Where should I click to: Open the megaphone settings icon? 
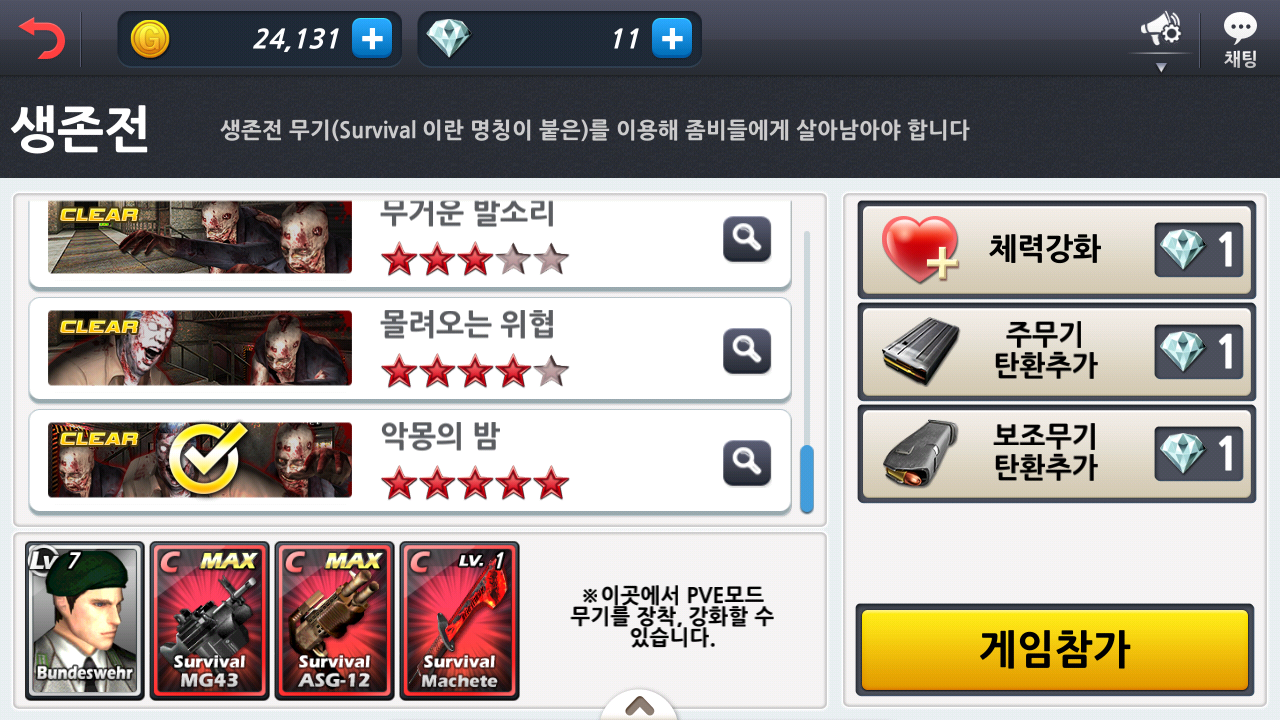(1161, 30)
